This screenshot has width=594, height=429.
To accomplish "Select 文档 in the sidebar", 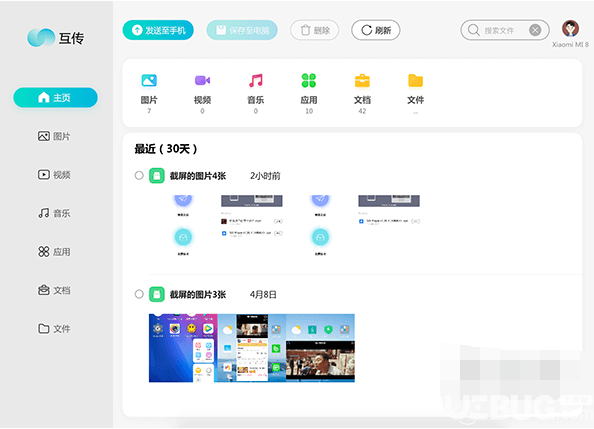I will pyautogui.click(x=55, y=290).
